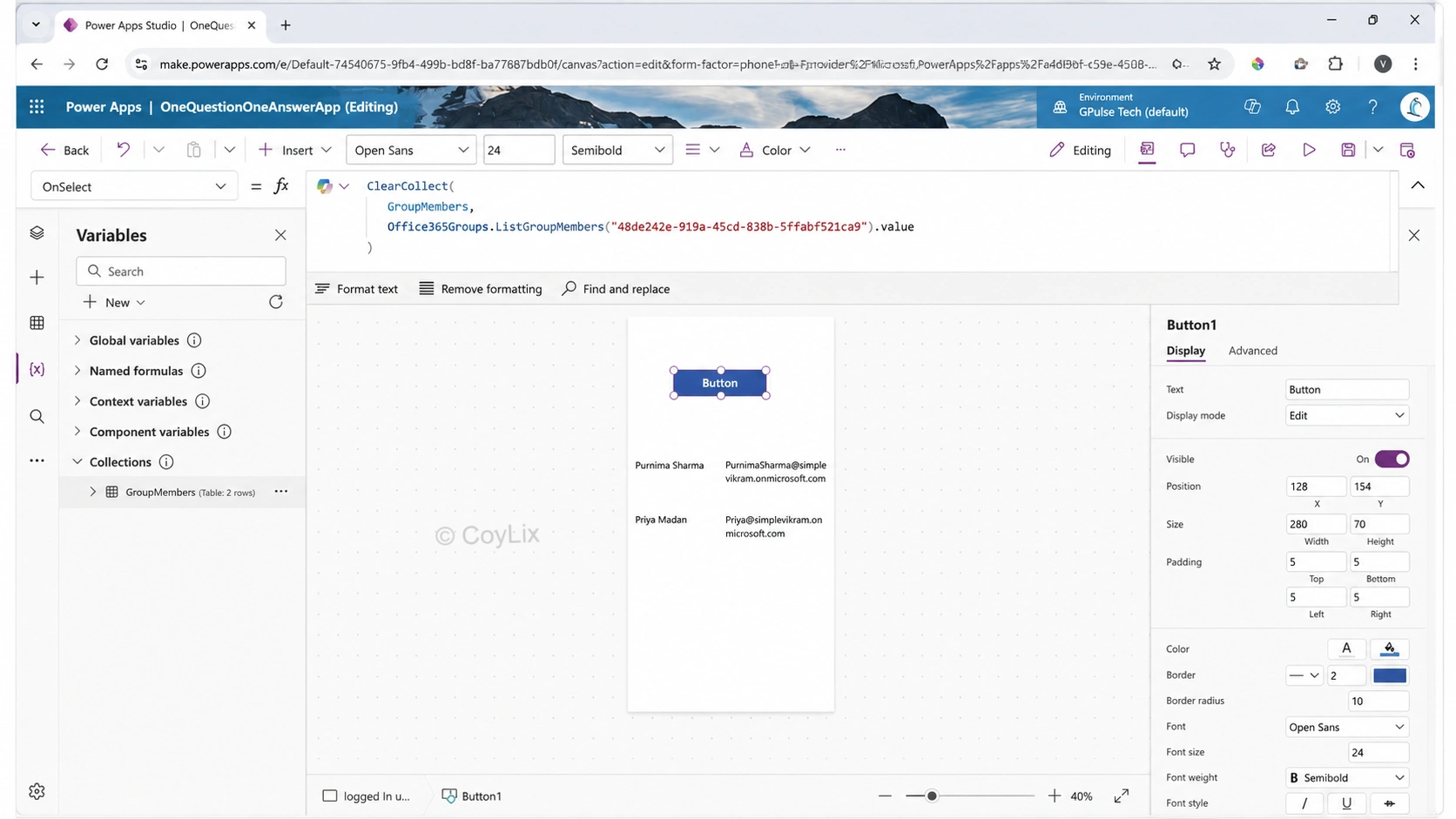Screen dimensions: 1456x819
Task: Open the notifications bell
Action: pos(1292,107)
